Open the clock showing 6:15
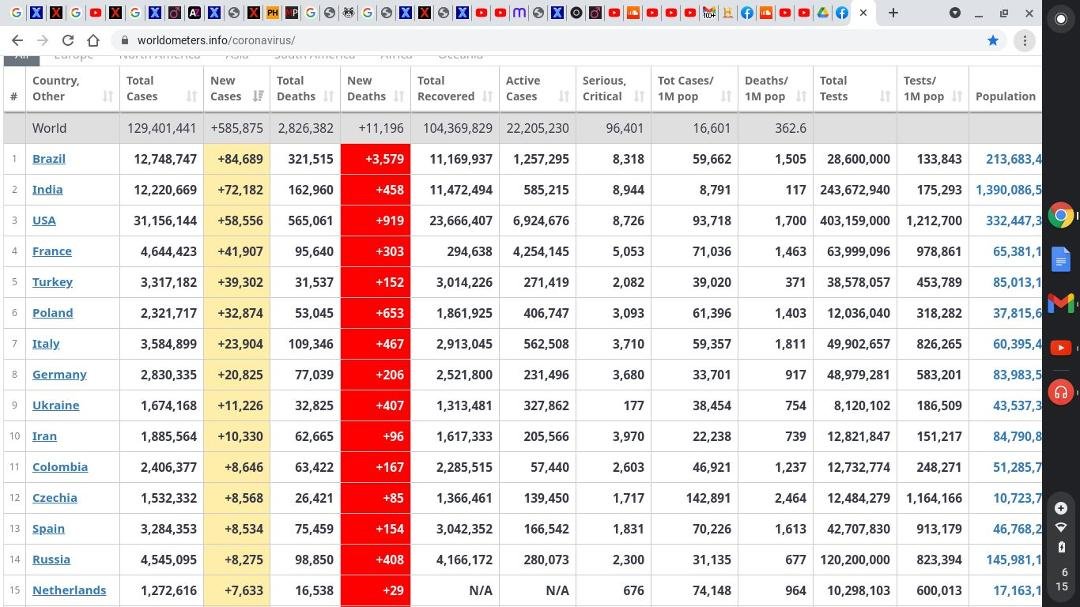The image size is (1080, 607). (x=1063, y=579)
